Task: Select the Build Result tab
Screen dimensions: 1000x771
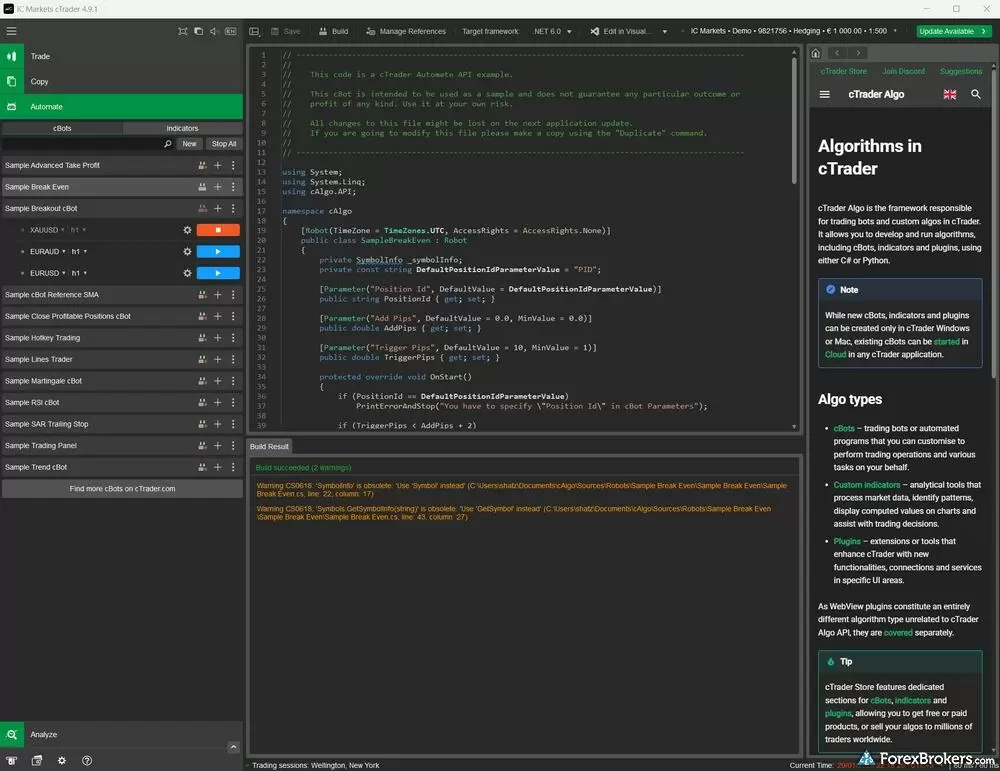Action: [x=269, y=446]
